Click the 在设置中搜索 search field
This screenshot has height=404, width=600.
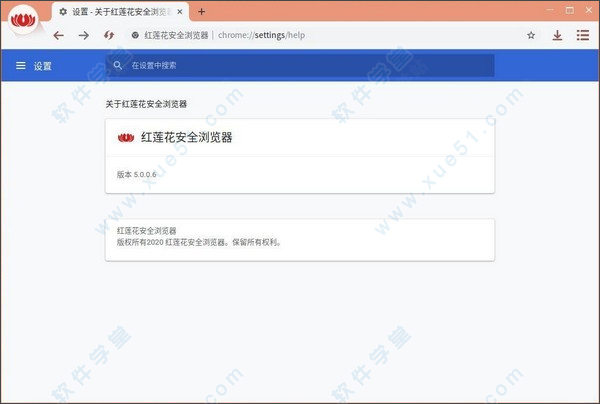pyautogui.click(x=300, y=65)
